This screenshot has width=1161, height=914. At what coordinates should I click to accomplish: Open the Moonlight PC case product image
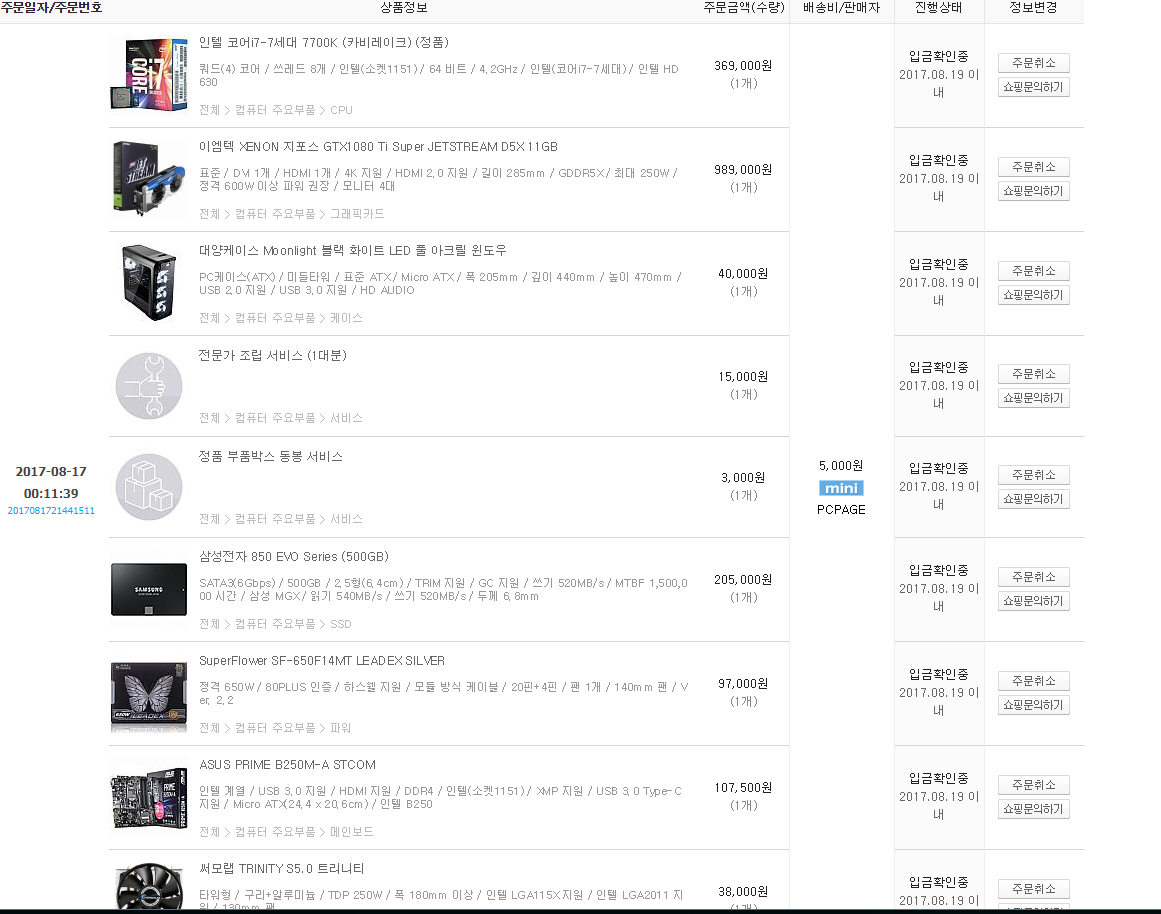pyautogui.click(x=148, y=283)
